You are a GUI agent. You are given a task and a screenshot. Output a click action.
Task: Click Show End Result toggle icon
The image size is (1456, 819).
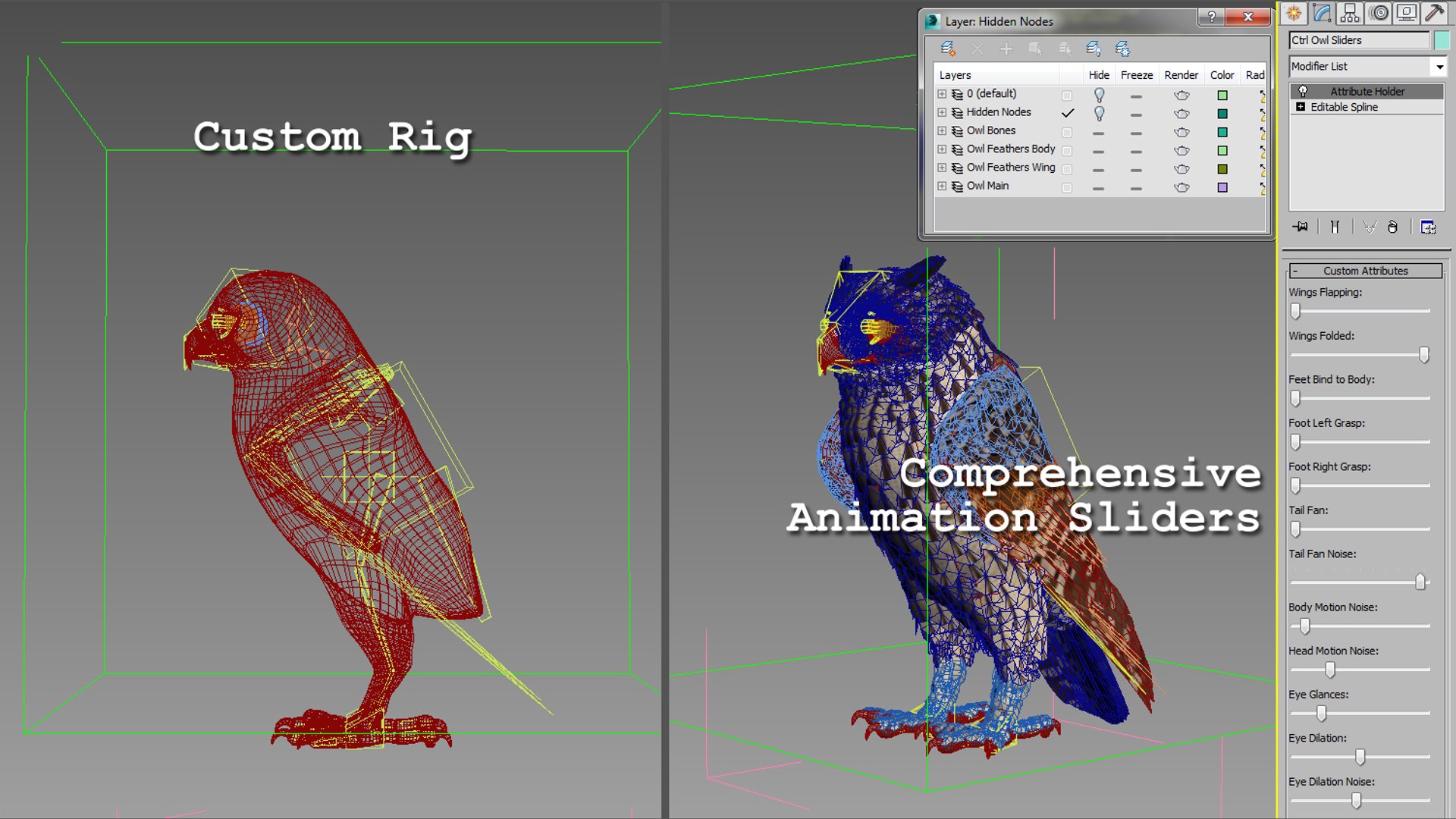(1335, 227)
